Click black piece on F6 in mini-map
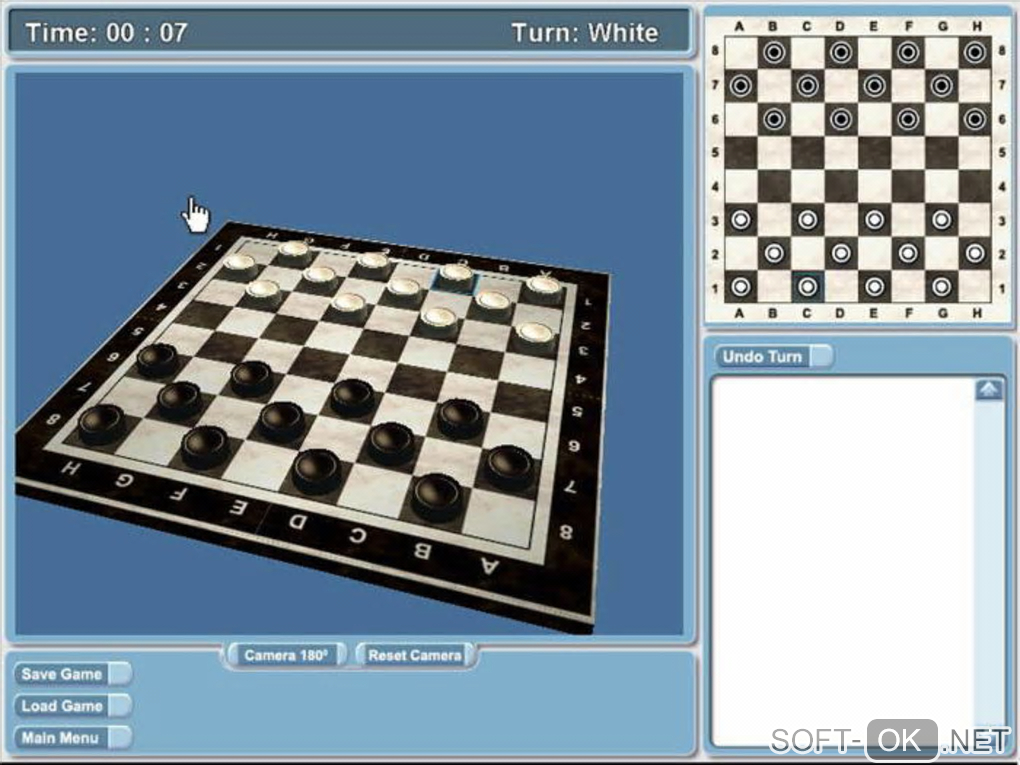Image resolution: width=1020 pixels, height=765 pixels. point(908,118)
